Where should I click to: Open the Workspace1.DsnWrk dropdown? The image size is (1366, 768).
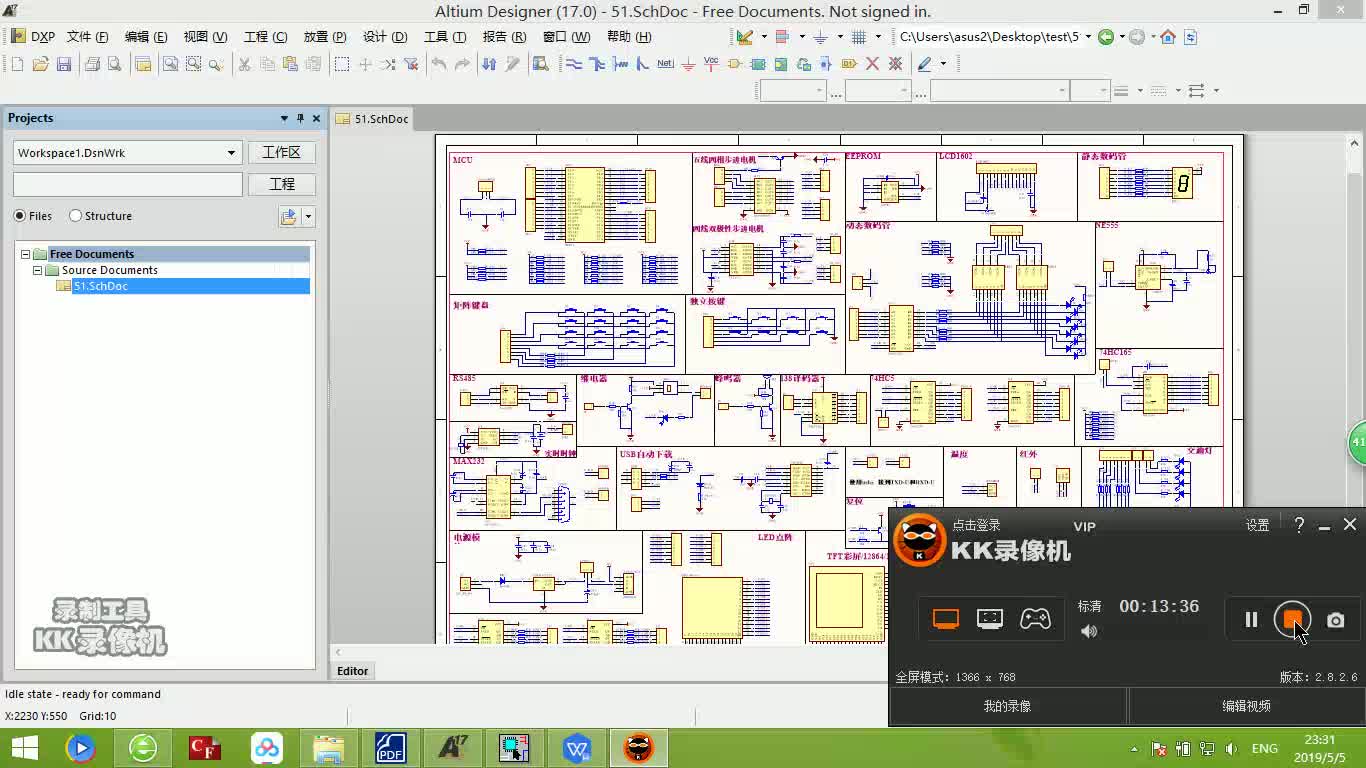tap(231, 153)
